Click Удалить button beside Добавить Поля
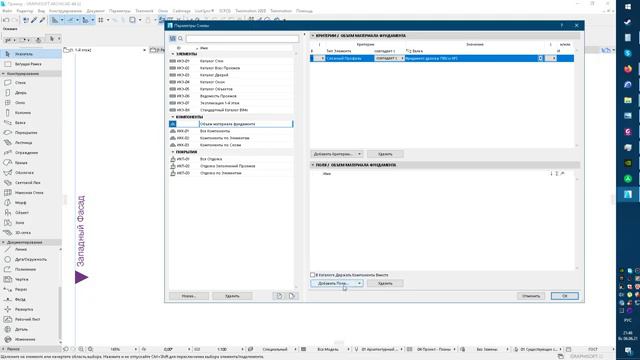 click(x=385, y=283)
